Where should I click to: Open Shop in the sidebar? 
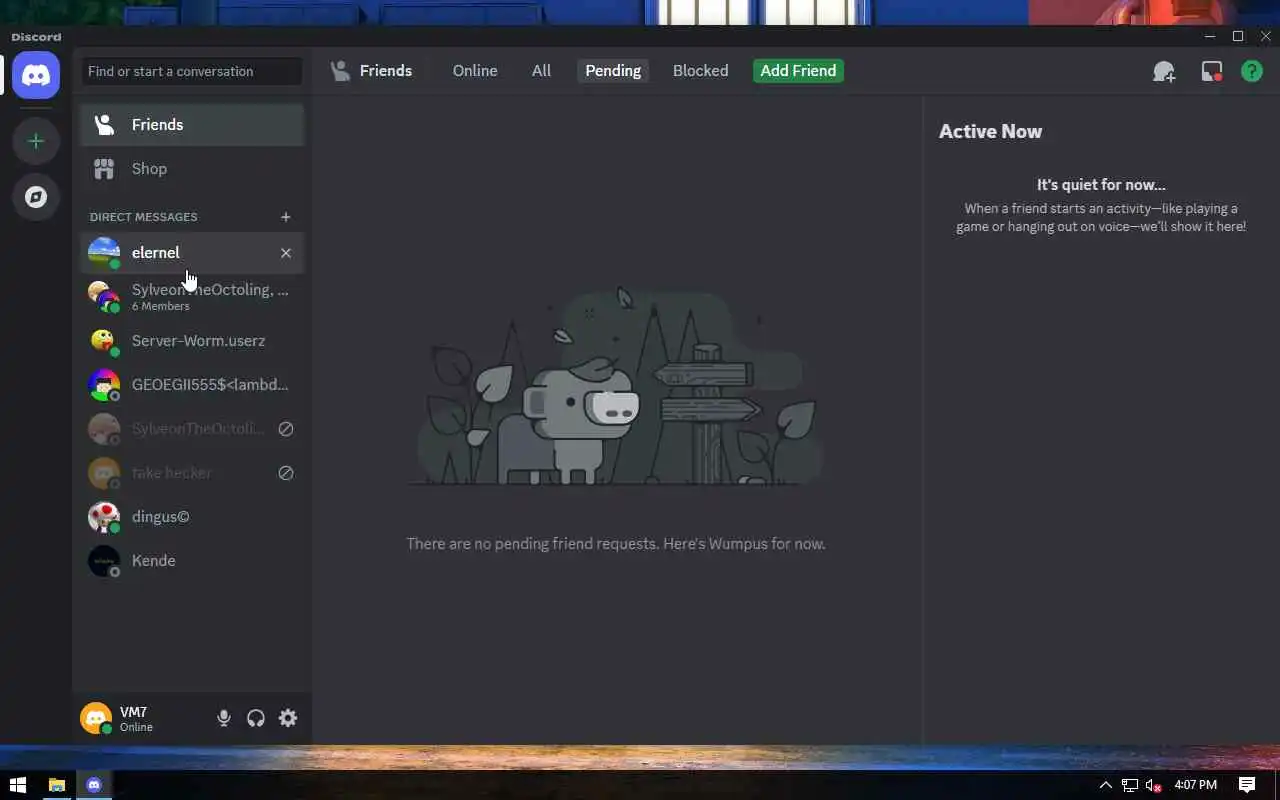(192, 168)
